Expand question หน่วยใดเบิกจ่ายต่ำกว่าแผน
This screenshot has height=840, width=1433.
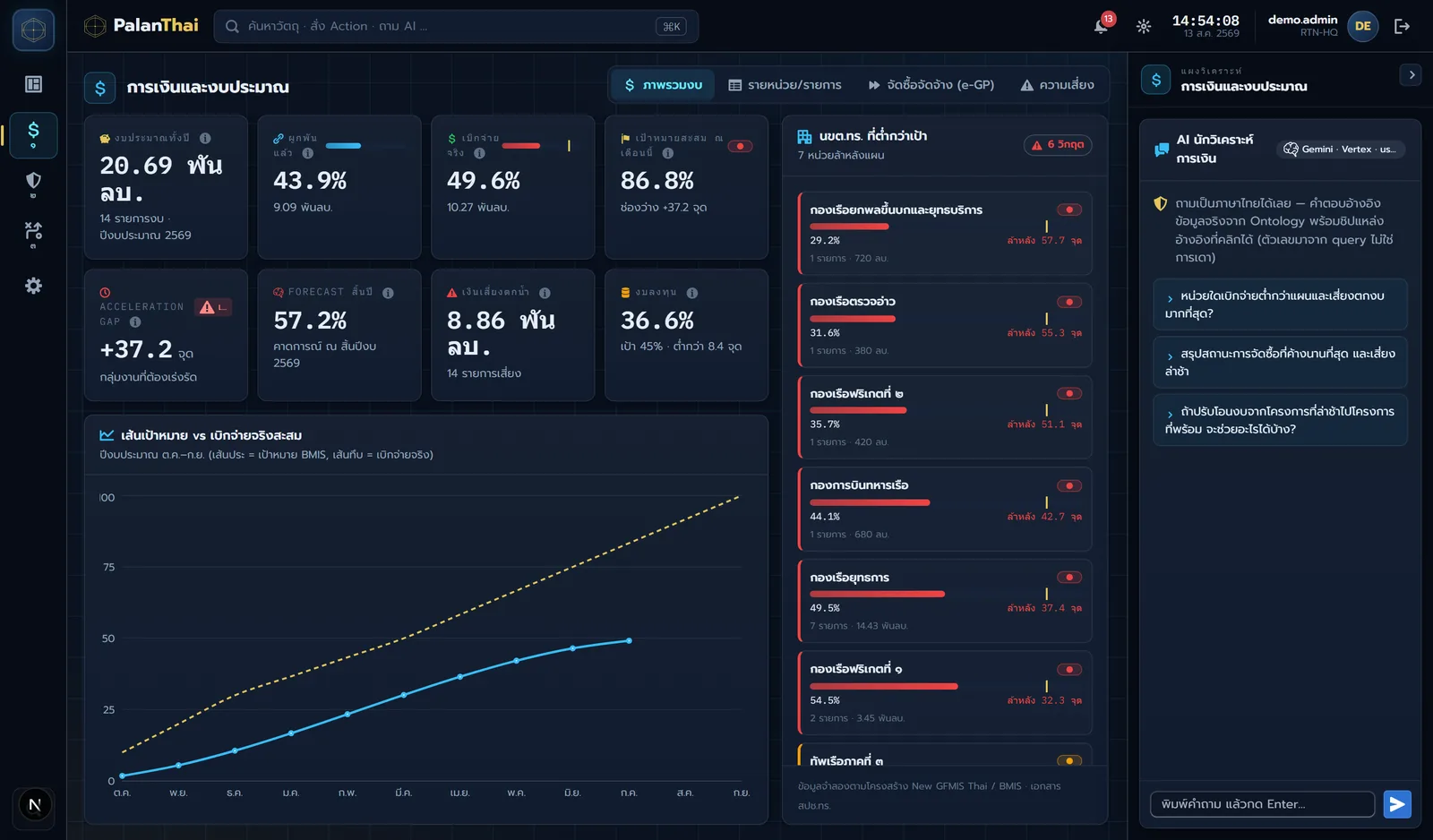[1280, 304]
